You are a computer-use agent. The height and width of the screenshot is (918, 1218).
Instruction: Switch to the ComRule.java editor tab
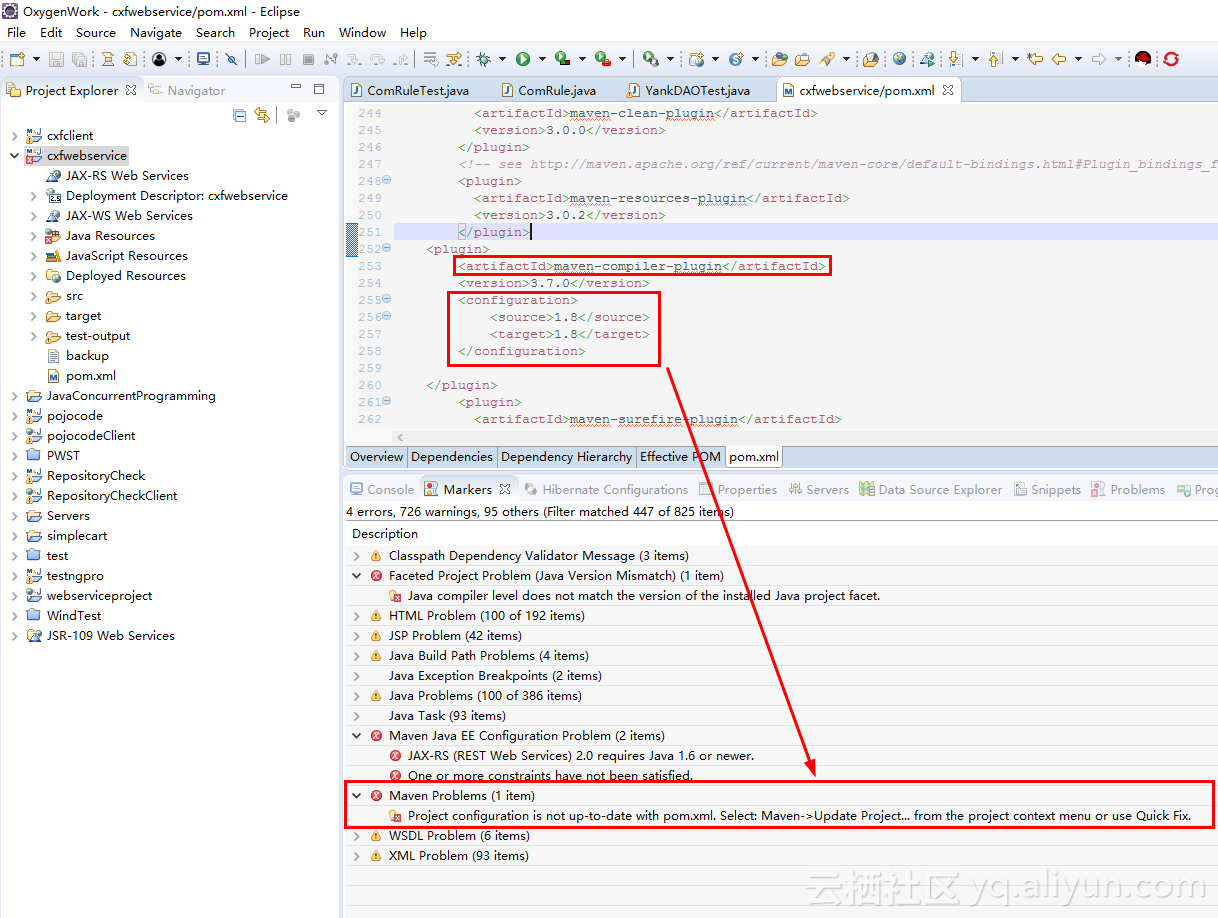548,91
